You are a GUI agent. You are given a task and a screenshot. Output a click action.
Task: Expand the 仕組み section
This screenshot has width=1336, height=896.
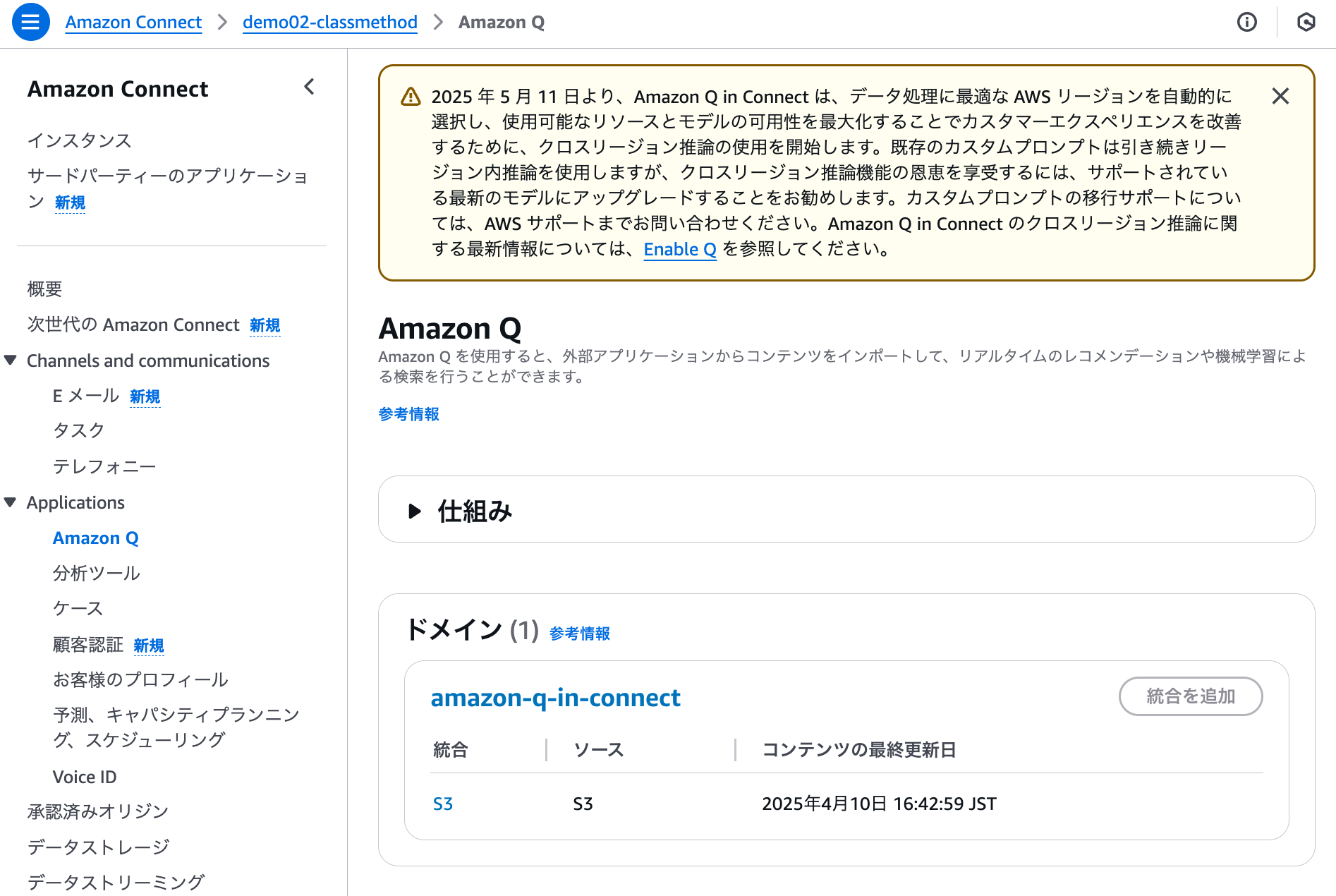[415, 511]
